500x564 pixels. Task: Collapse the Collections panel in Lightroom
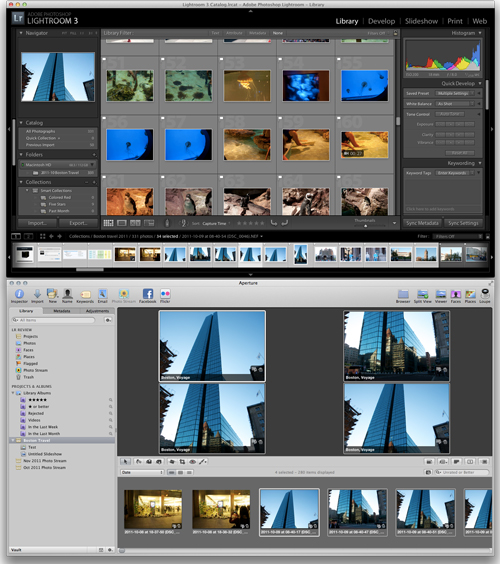click(x=21, y=182)
